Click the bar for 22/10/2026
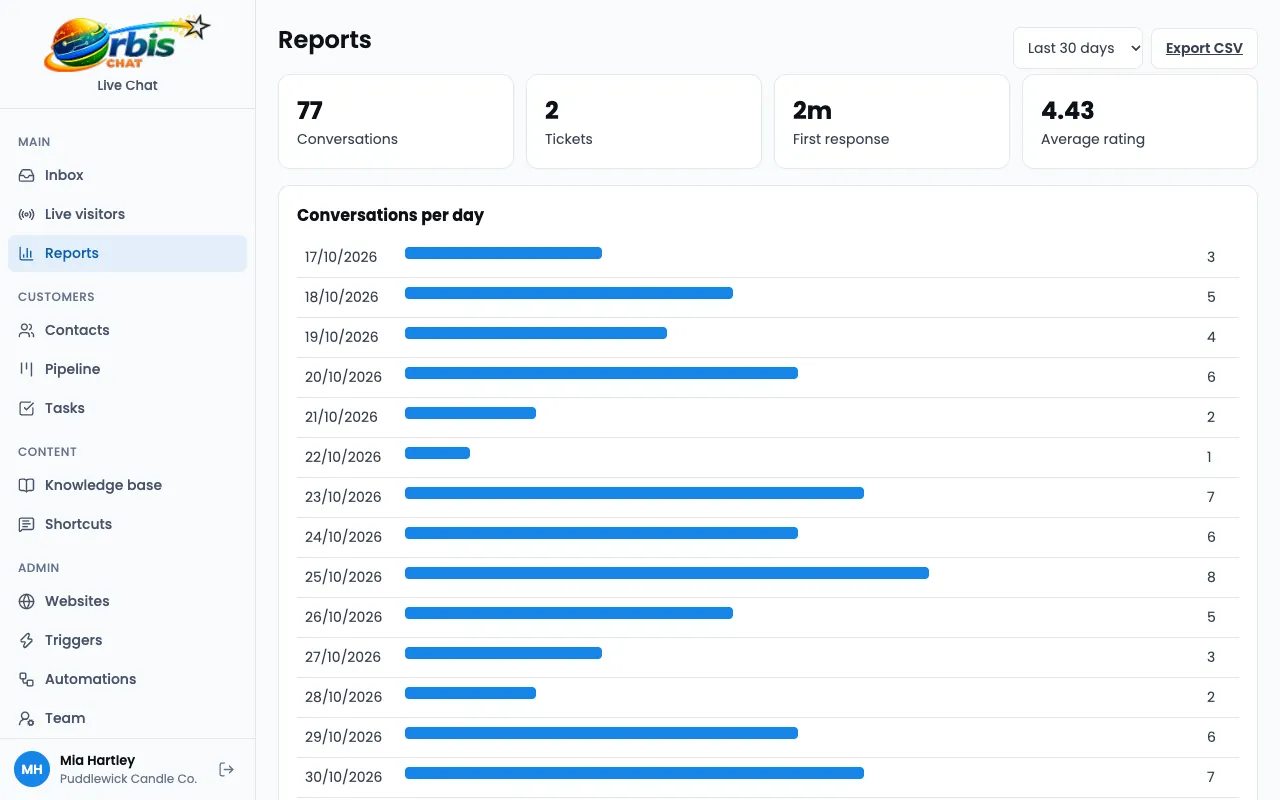Viewport: 1280px width, 800px height. pos(437,453)
